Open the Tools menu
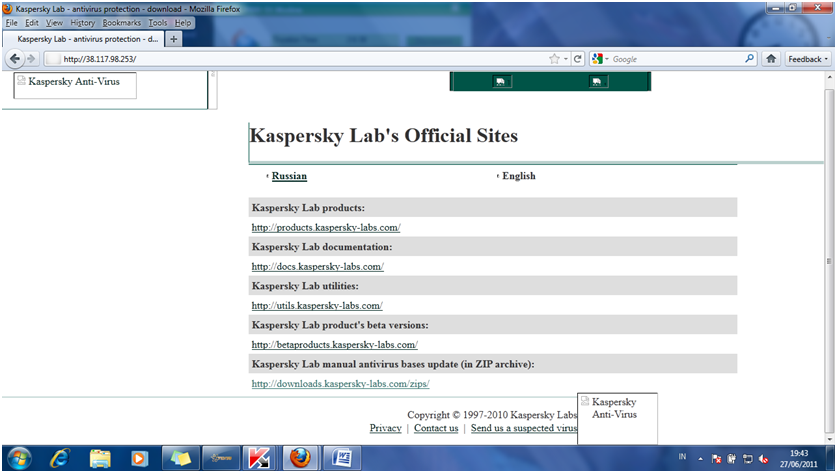Image resolution: width=837 pixels, height=473 pixels. point(157,22)
